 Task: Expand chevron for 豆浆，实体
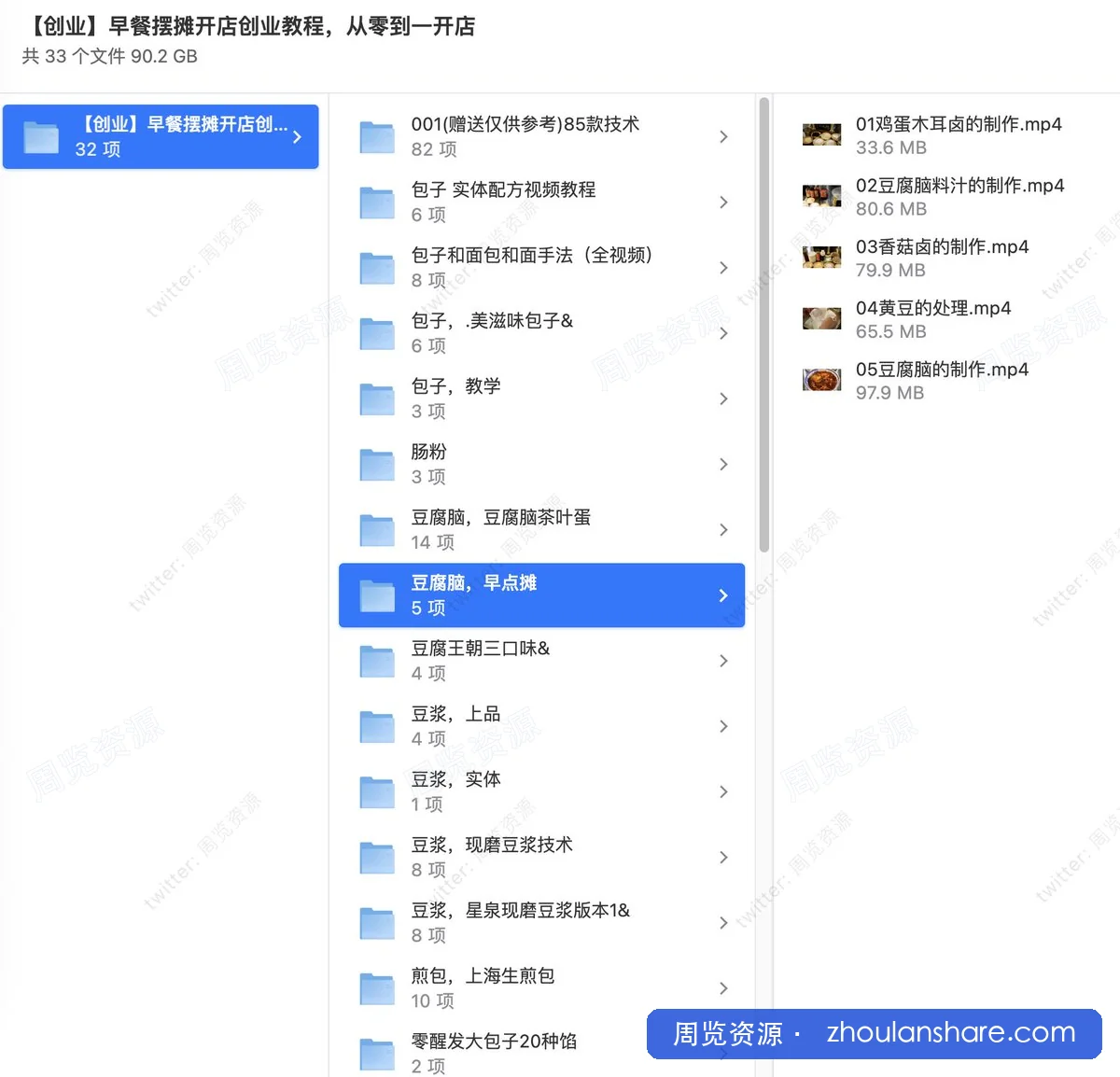(x=723, y=792)
